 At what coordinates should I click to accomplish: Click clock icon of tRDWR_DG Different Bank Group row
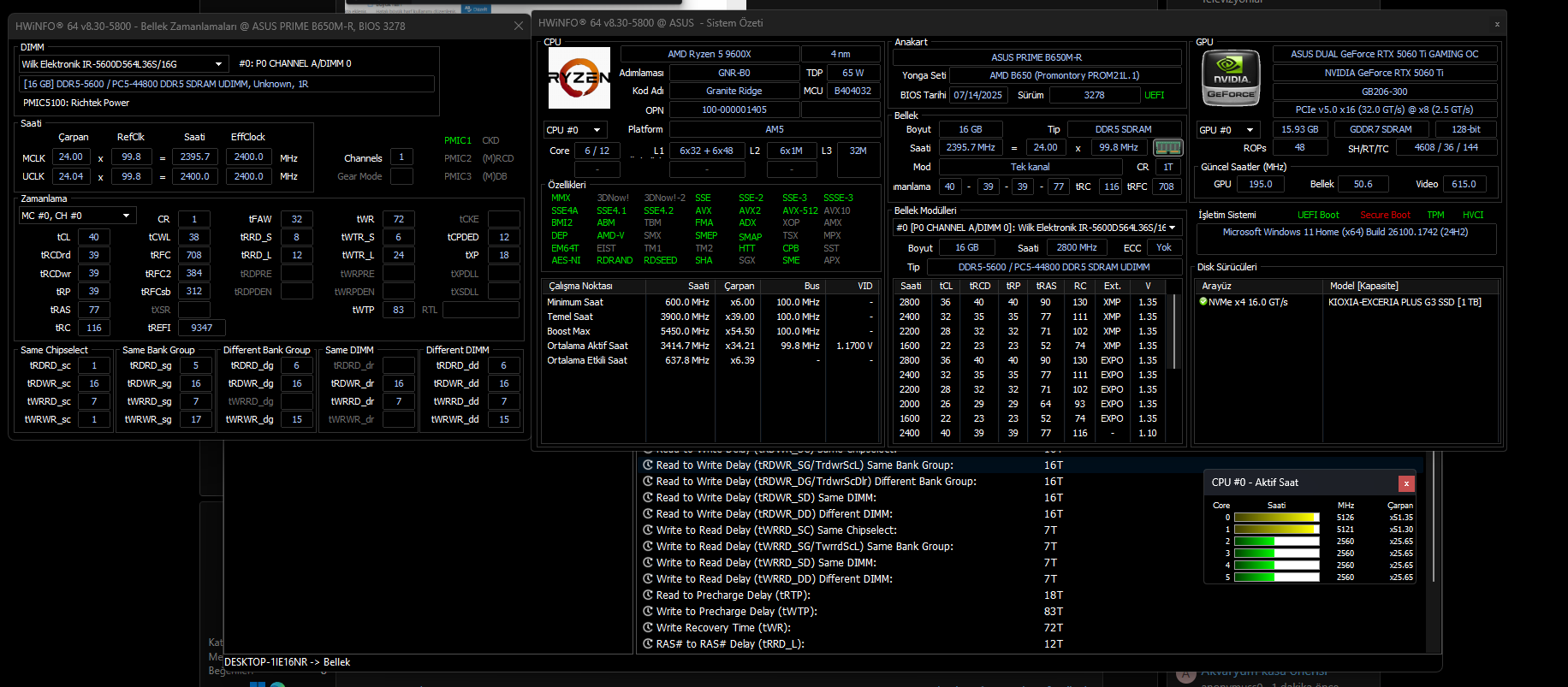coord(648,482)
